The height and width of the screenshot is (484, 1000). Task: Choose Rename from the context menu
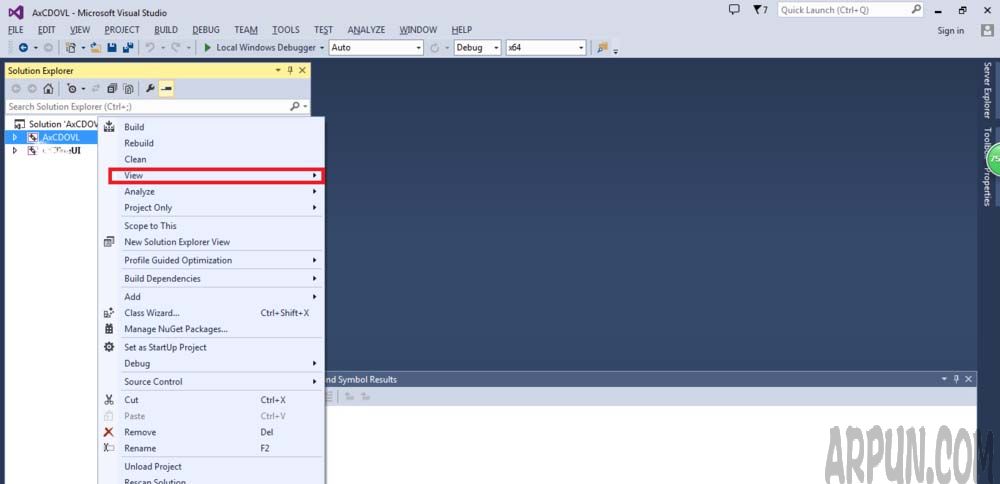point(212,448)
